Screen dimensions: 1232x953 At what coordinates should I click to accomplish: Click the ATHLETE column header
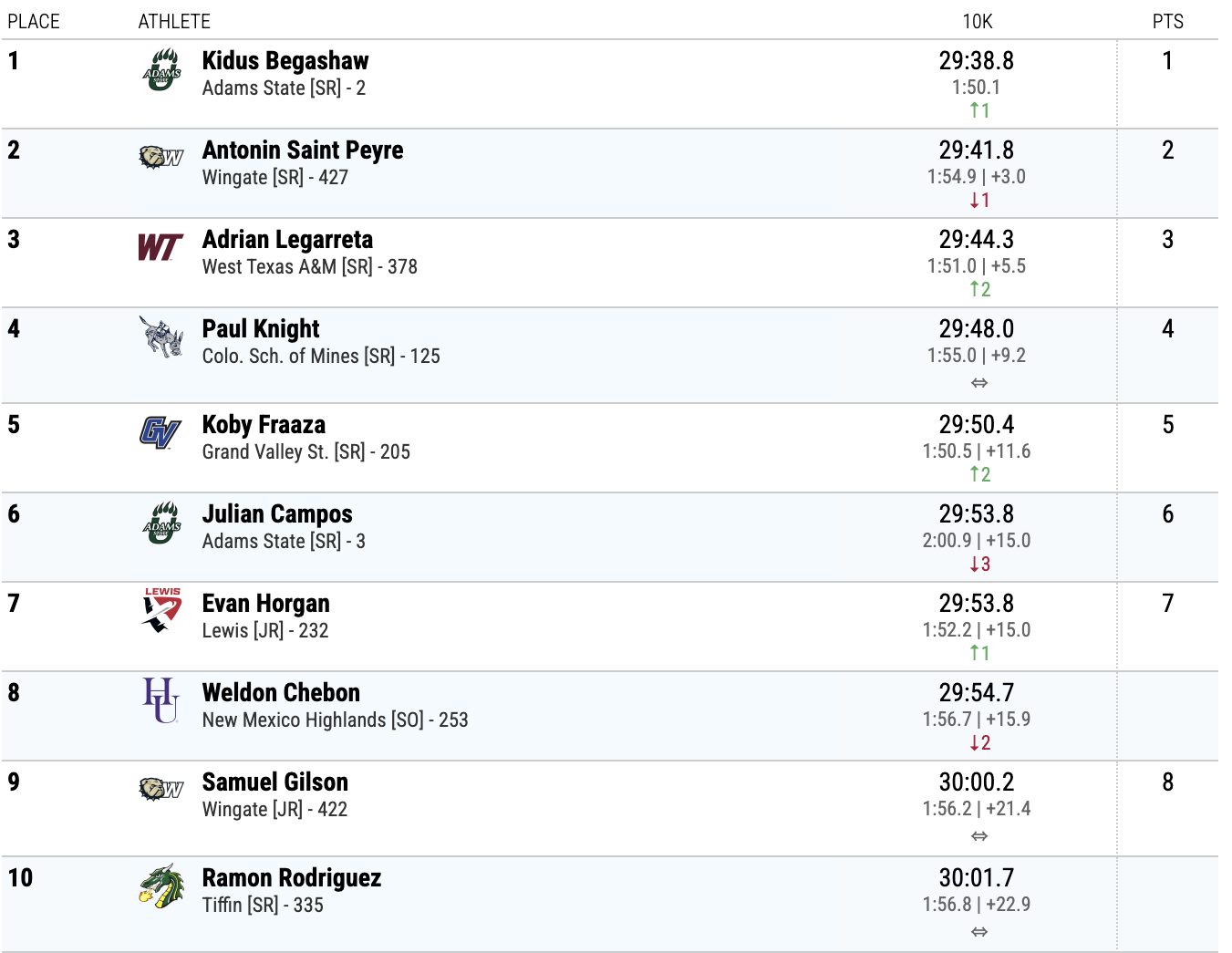174,22
